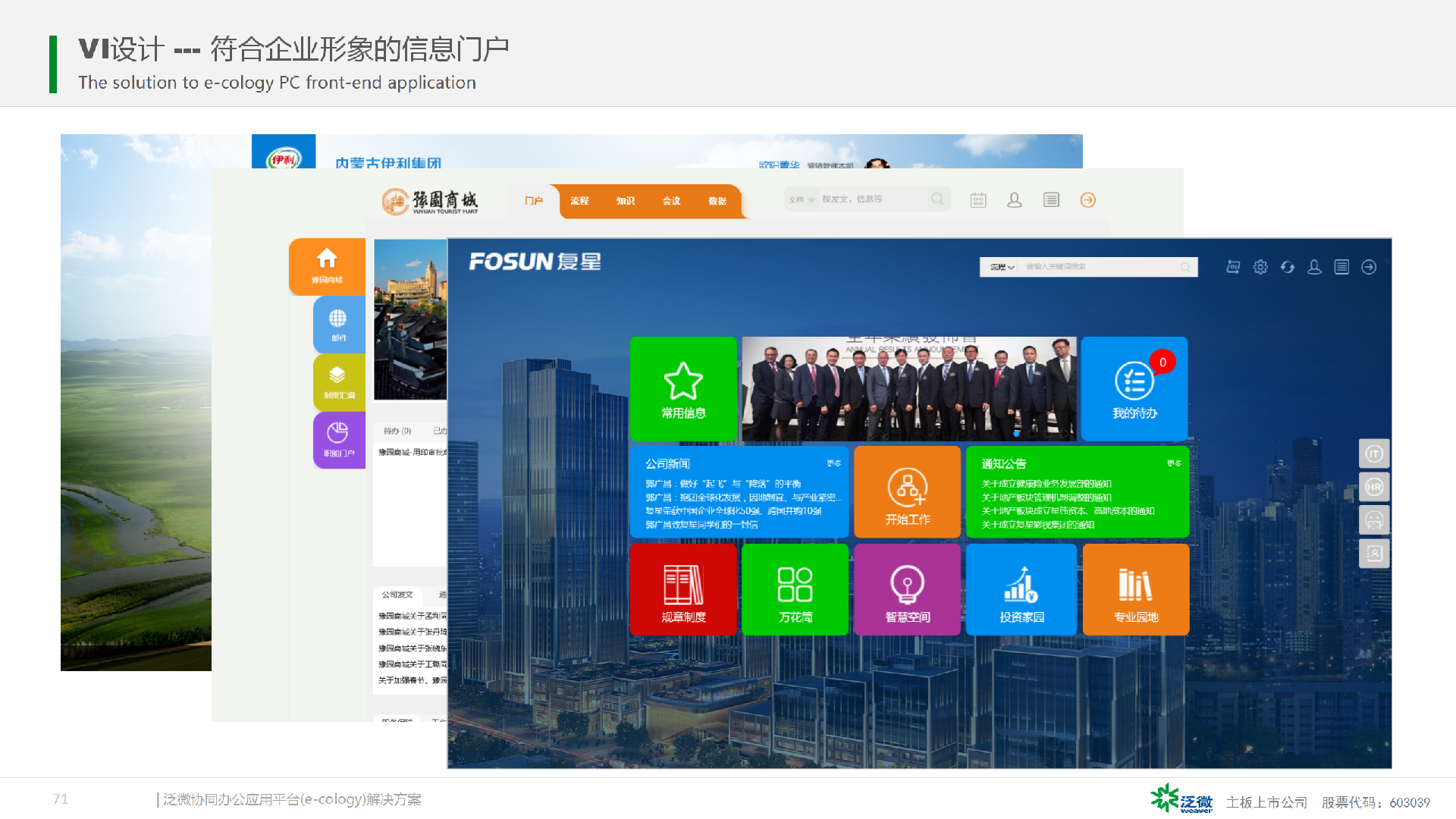Click the Yuyuan building photo thumbnail
This screenshot has width=1456, height=819.
pos(410,319)
